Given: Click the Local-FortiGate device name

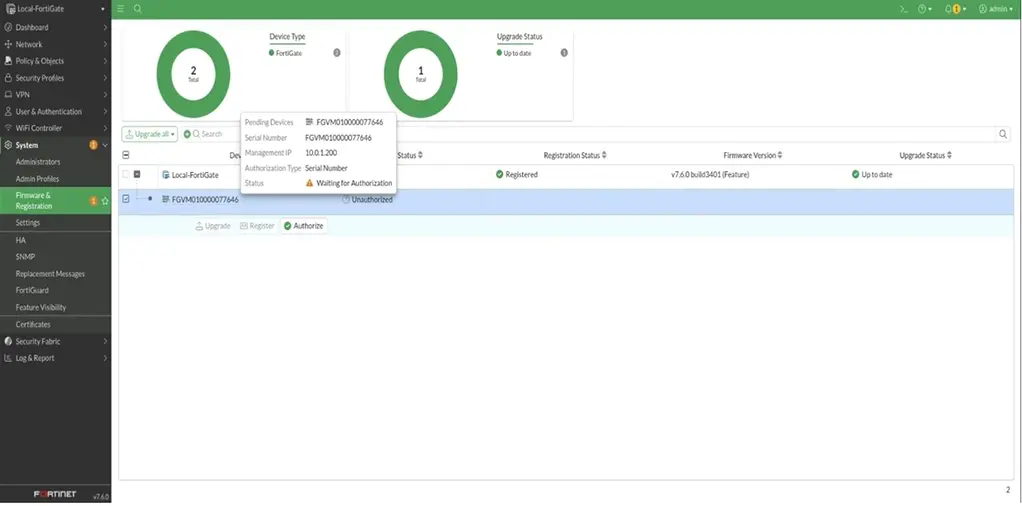Looking at the screenshot, I should [x=195, y=175].
